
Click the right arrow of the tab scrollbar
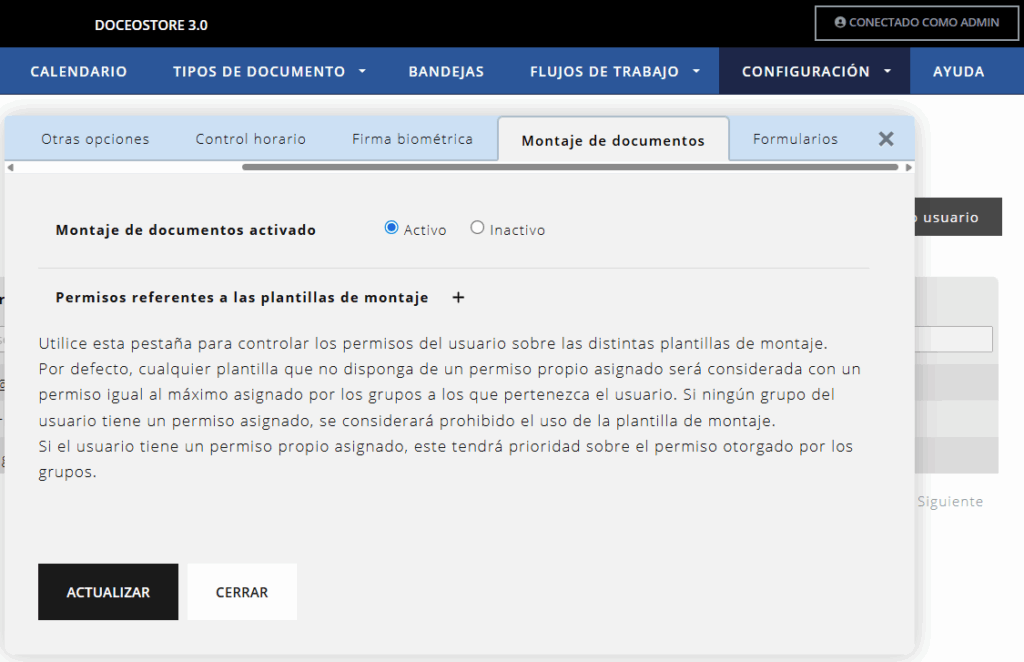tap(908, 167)
